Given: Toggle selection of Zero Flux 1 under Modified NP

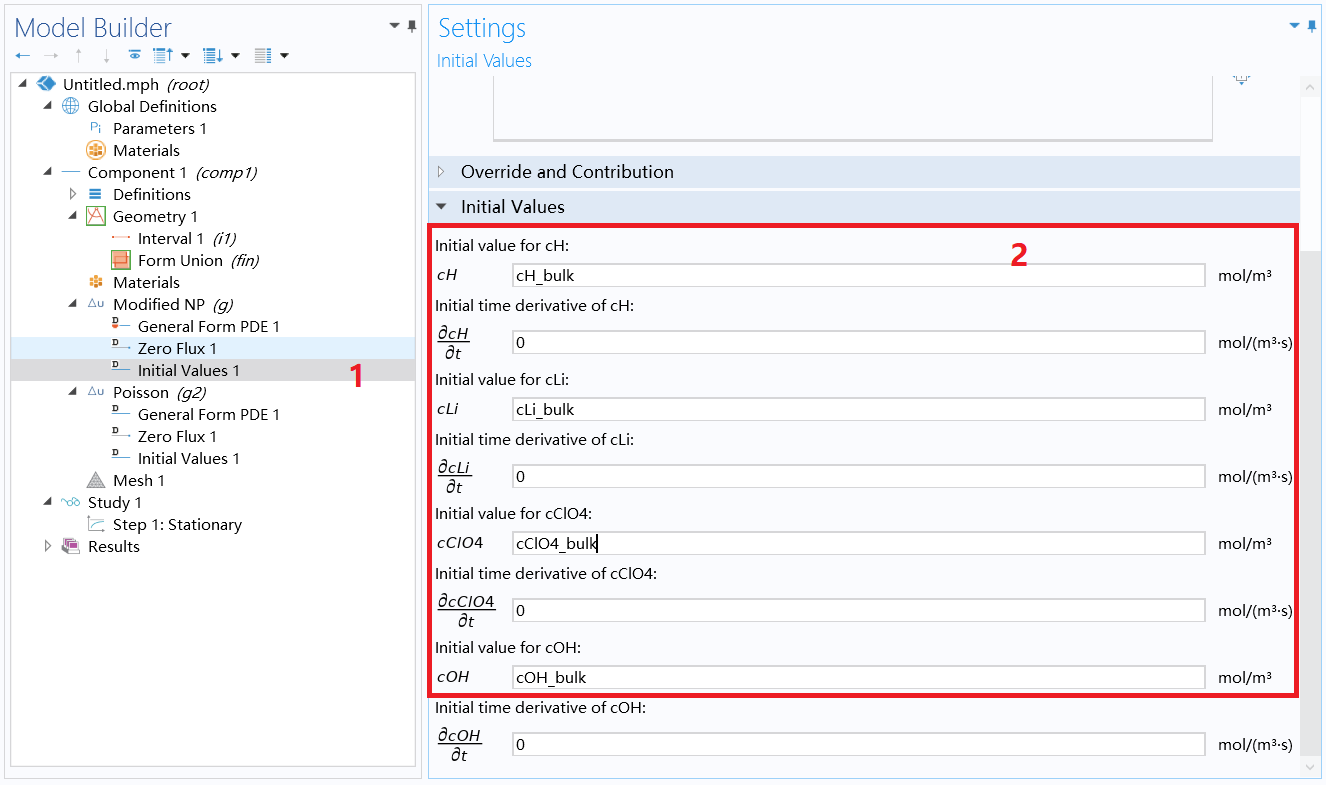Looking at the screenshot, I should [179, 348].
